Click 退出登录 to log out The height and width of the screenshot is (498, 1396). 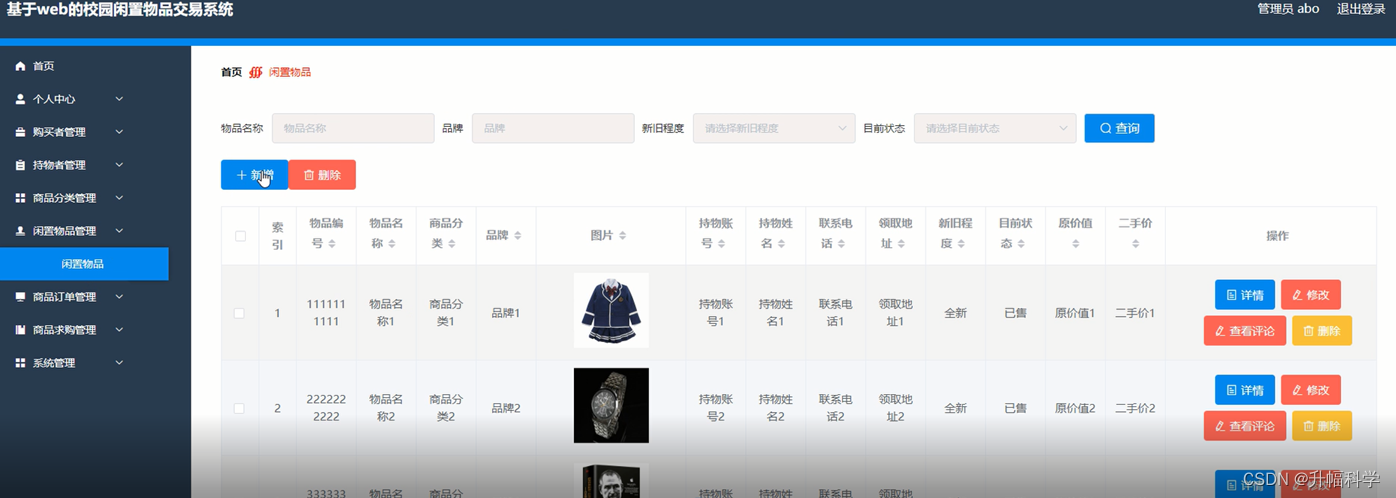coord(1361,9)
